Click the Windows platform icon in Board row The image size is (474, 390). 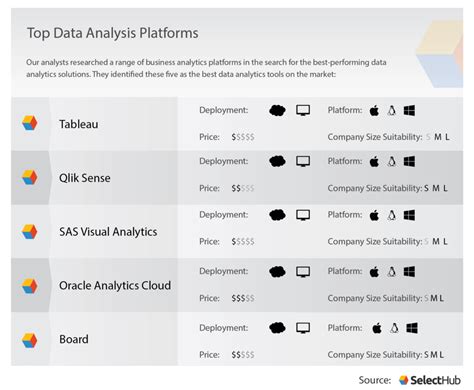coord(412,328)
